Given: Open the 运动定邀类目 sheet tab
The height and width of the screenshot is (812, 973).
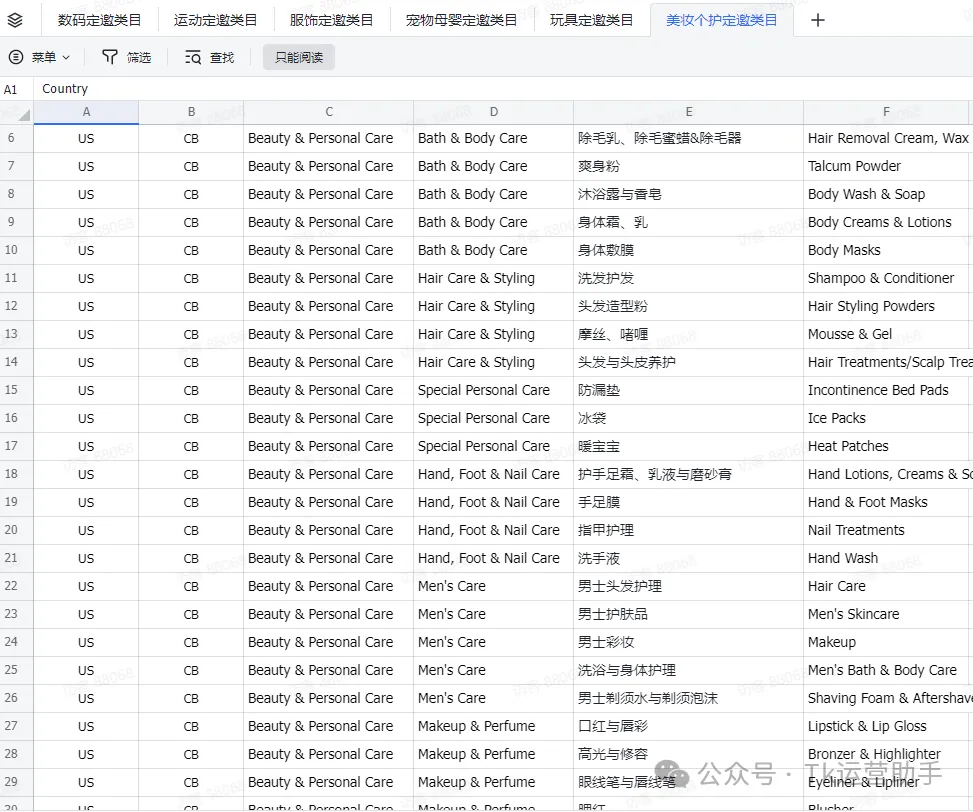Looking at the screenshot, I should point(215,20).
